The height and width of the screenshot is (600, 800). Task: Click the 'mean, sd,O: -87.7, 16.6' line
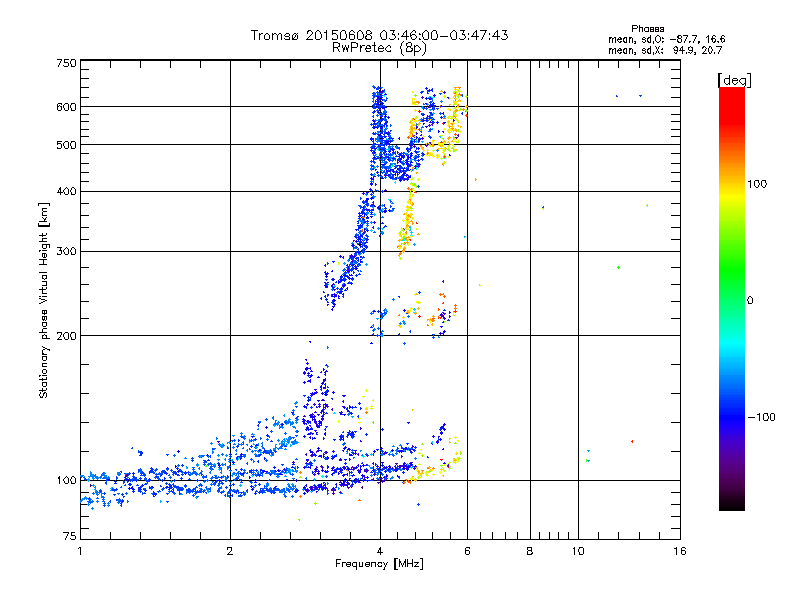(x=666, y=39)
